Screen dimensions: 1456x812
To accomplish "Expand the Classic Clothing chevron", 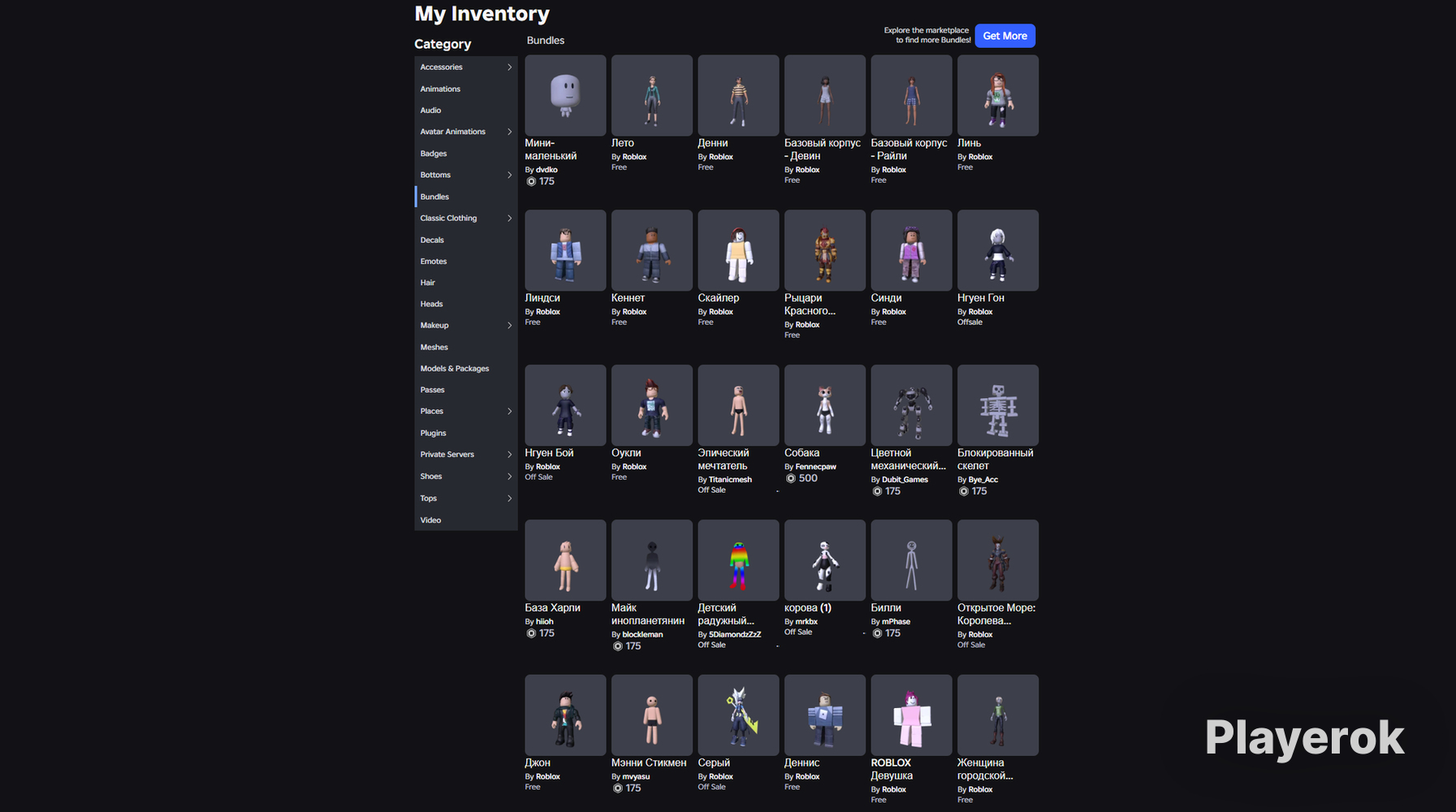I will pyautogui.click(x=509, y=218).
